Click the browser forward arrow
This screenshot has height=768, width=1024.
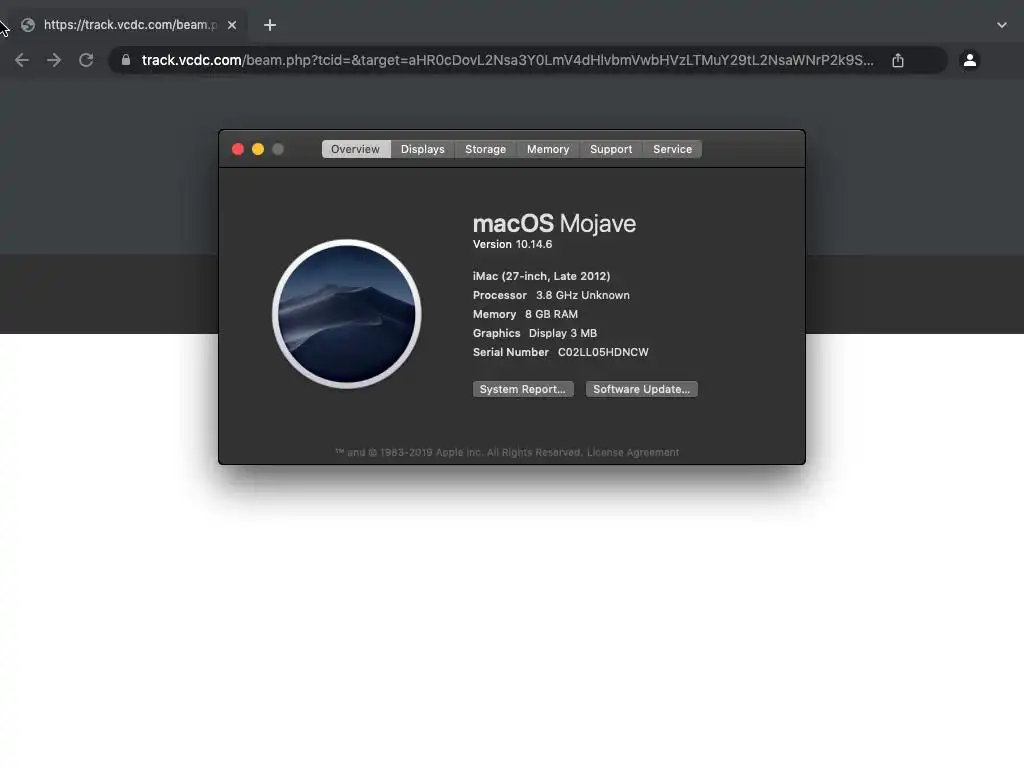pyautogui.click(x=54, y=60)
